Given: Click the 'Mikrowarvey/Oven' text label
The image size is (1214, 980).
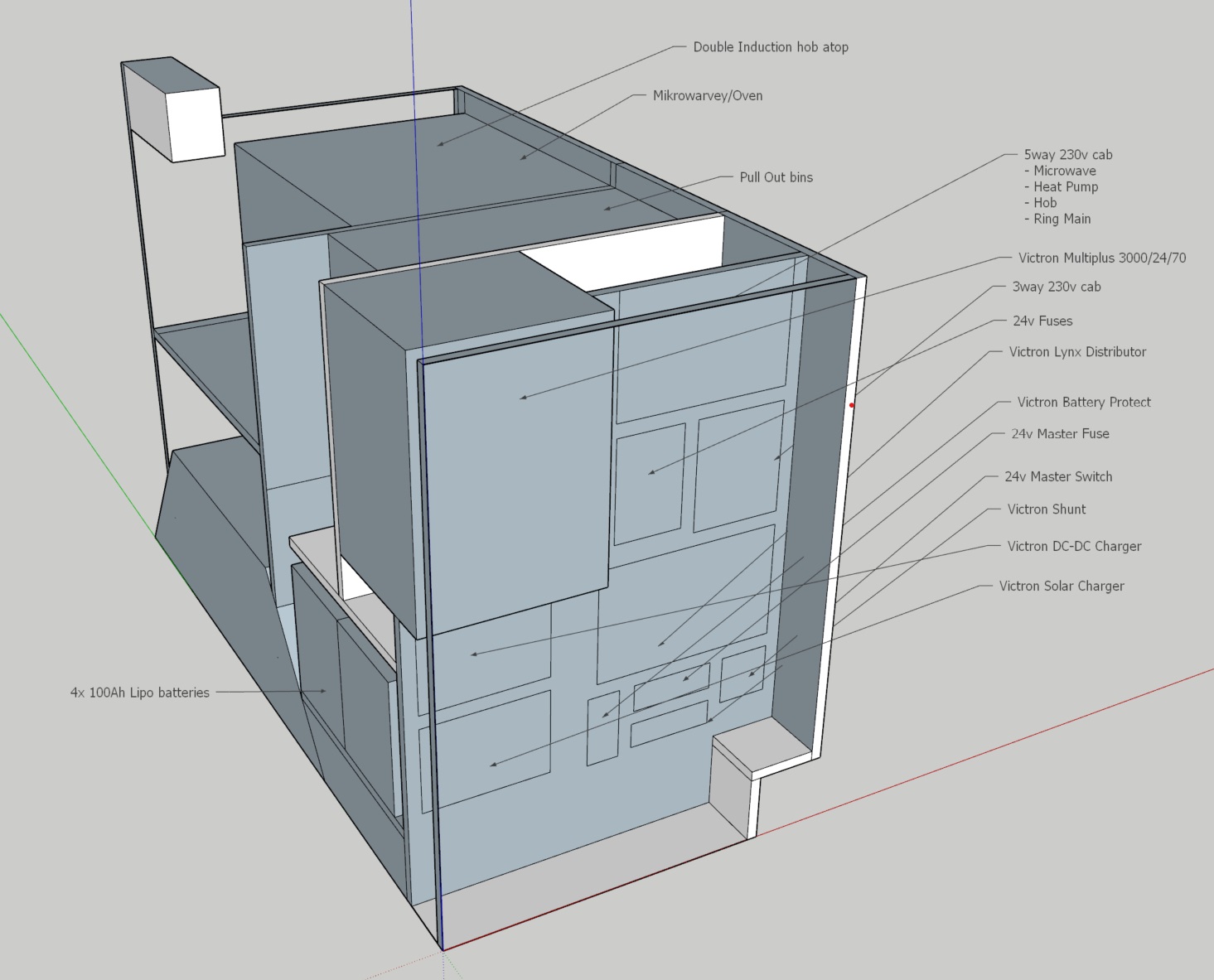Looking at the screenshot, I should (707, 95).
